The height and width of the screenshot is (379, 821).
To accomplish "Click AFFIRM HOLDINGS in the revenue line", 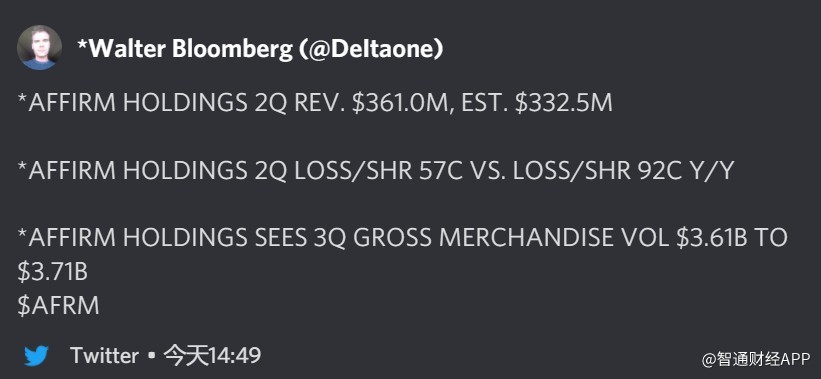I will pyautogui.click(x=136, y=103).
